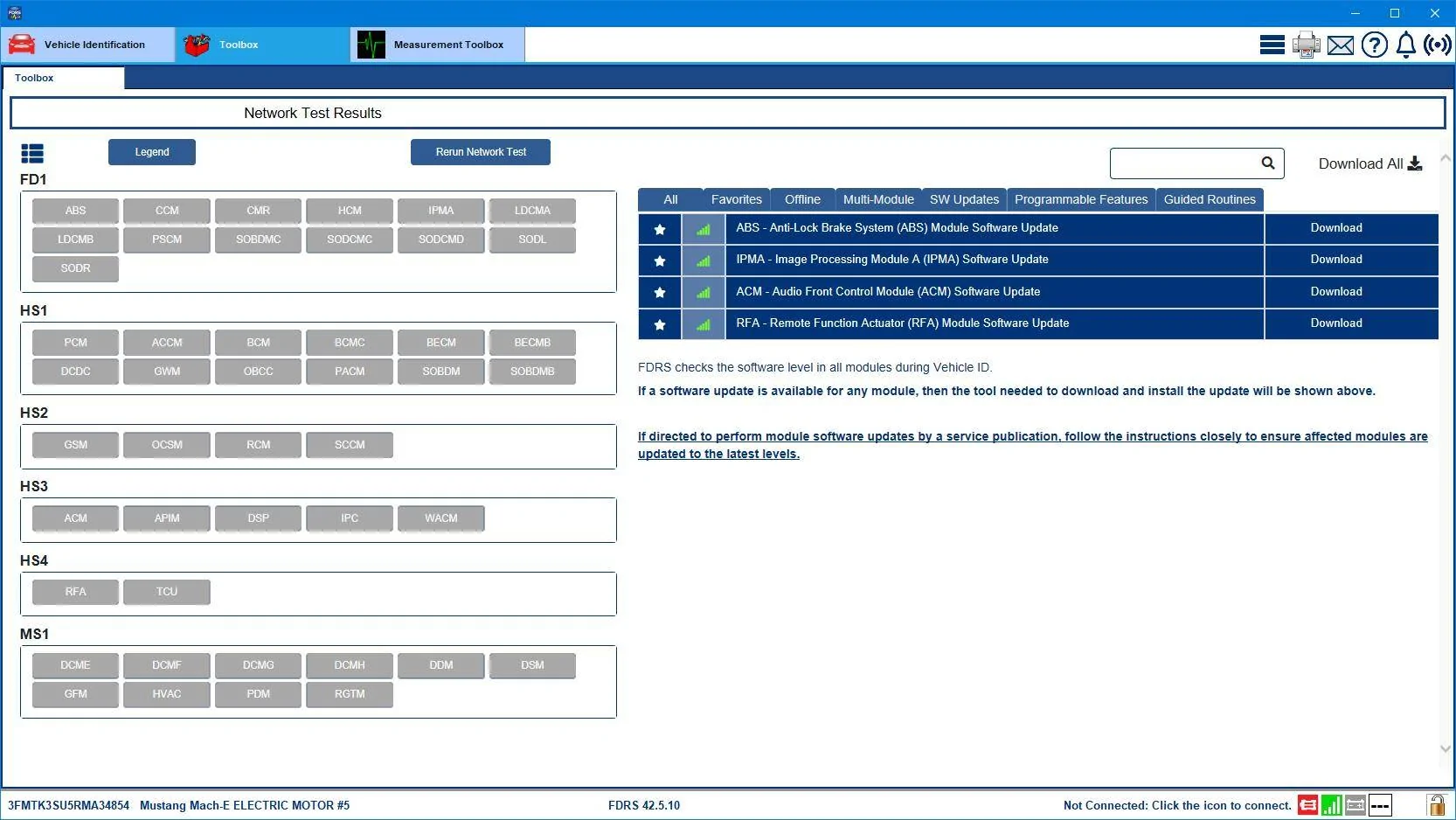The height and width of the screenshot is (820, 1456).
Task: Click the red vehicle connect icon in status bar
Action: point(1307,805)
